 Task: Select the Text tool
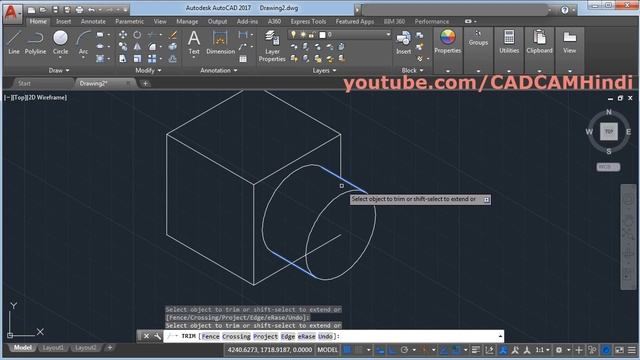click(194, 42)
